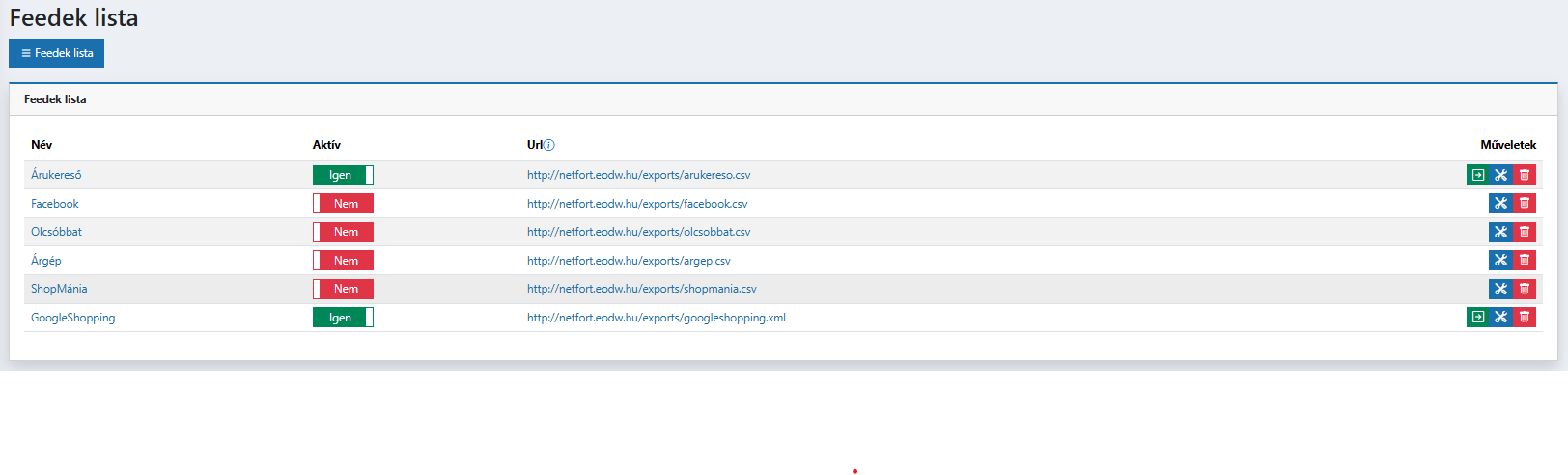Open the tools settings icon for ShopMánia

[x=1500, y=289]
